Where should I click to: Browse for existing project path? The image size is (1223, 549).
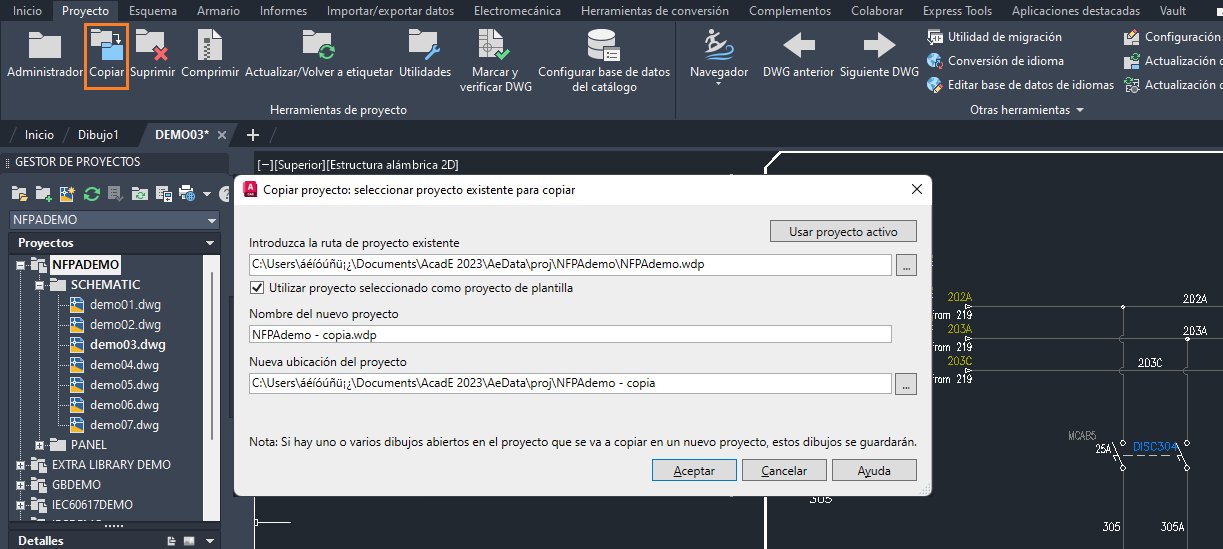coord(906,265)
